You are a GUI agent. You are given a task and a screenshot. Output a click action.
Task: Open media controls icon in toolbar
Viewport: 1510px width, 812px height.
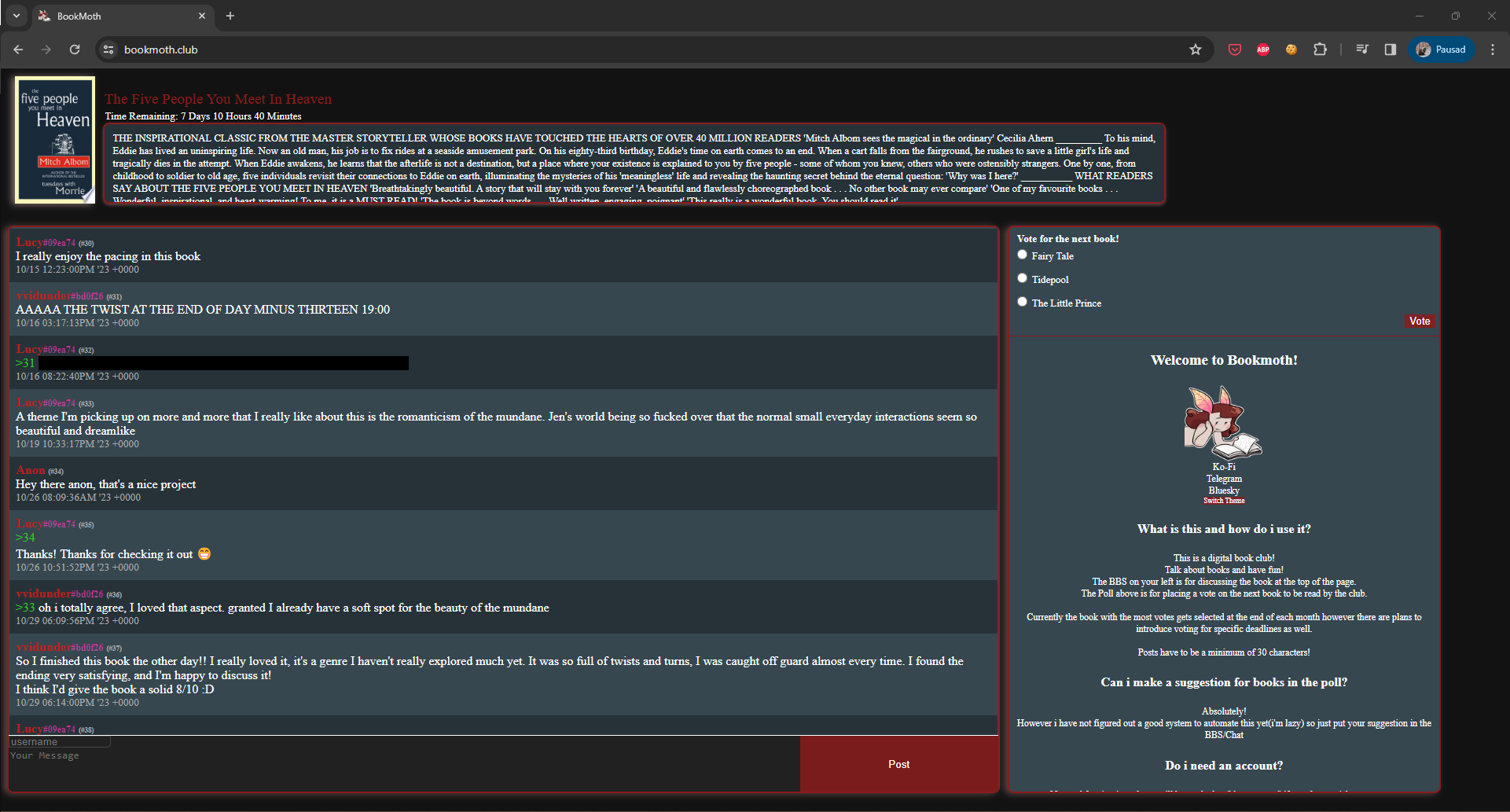click(1362, 50)
